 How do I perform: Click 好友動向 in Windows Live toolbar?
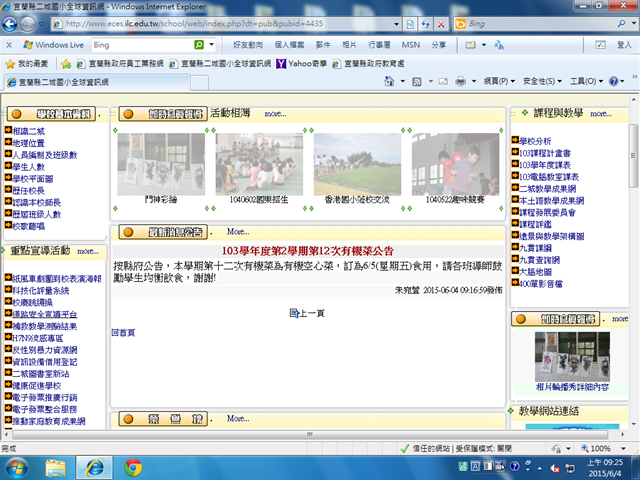[x=248, y=45]
